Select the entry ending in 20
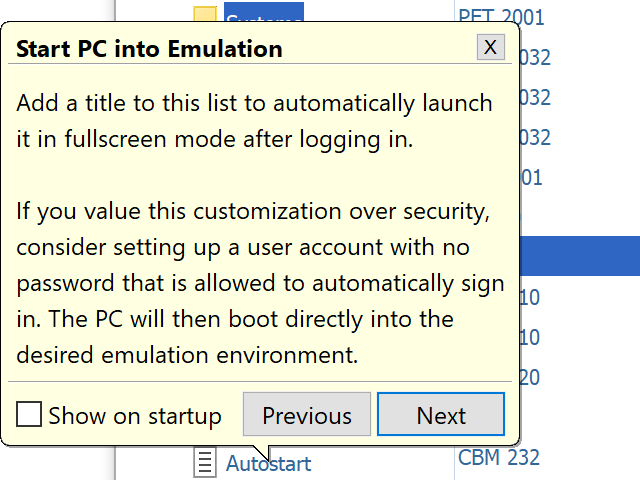Screen dimensions: 640x480 pyautogui.click(x=530, y=377)
